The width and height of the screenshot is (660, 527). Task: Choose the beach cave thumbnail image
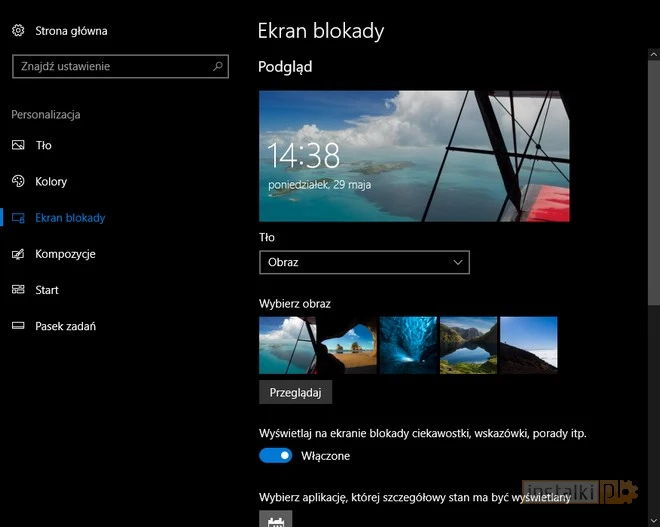(x=348, y=345)
